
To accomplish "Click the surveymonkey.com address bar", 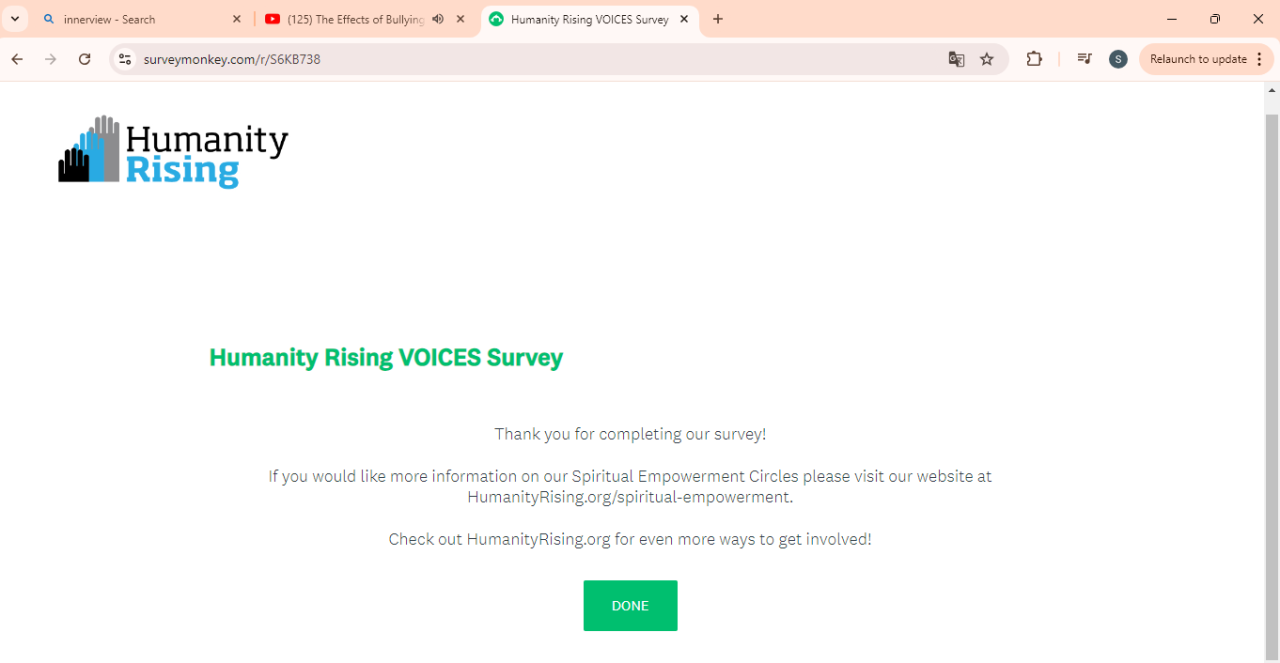I will coord(500,59).
